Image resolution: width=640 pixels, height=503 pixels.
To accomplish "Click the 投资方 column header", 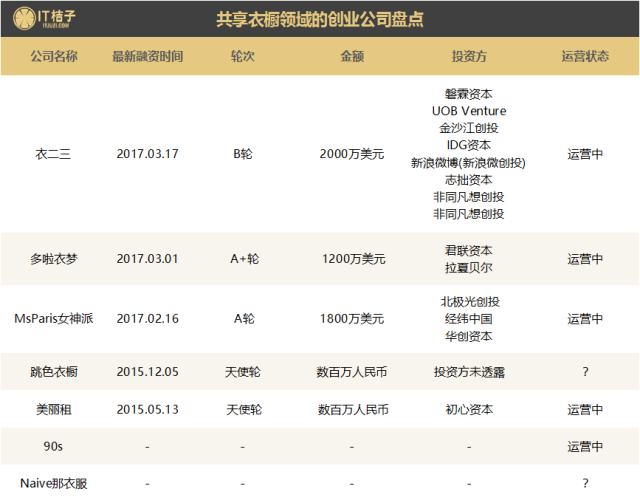I will pyautogui.click(x=469, y=56).
